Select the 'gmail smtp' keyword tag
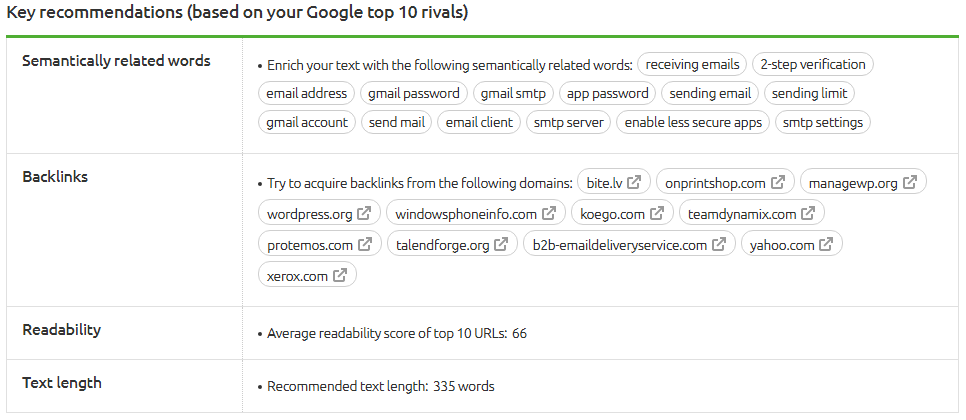The image size is (966, 420). (513, 94)
